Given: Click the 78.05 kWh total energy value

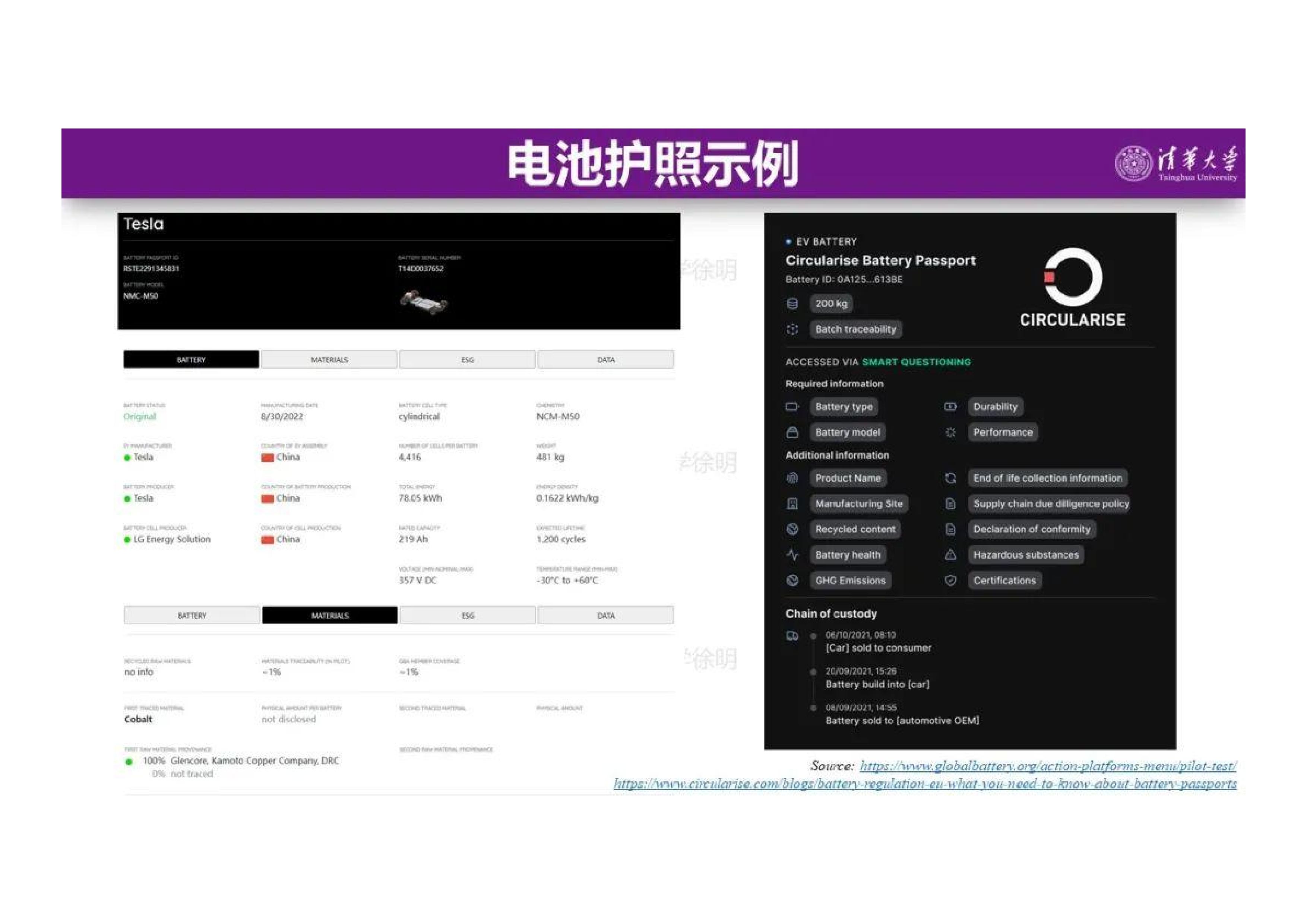Looking at the screenshot, I should click(420, 498).
